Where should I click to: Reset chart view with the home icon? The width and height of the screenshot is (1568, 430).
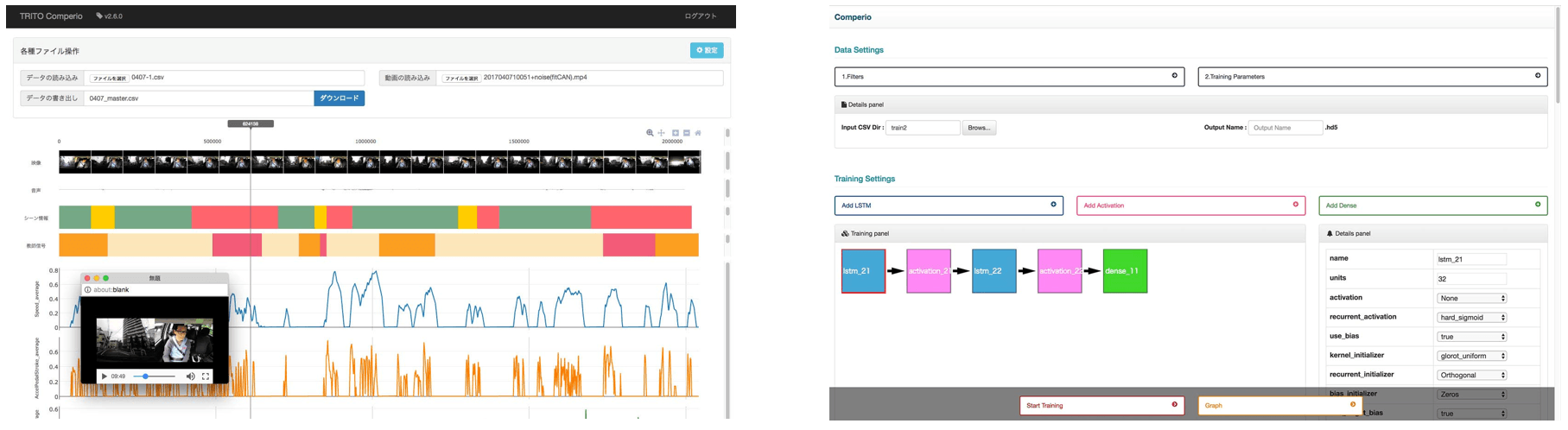tap(698, 133)
